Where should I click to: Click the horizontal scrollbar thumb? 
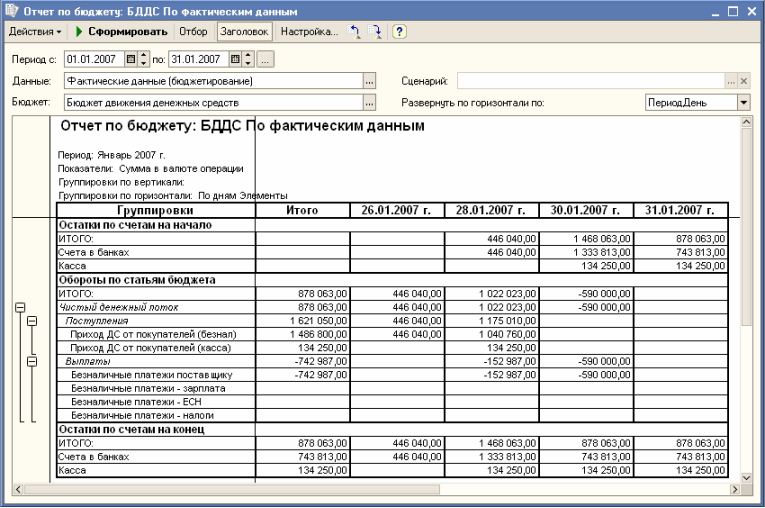(x=232, y=489)
